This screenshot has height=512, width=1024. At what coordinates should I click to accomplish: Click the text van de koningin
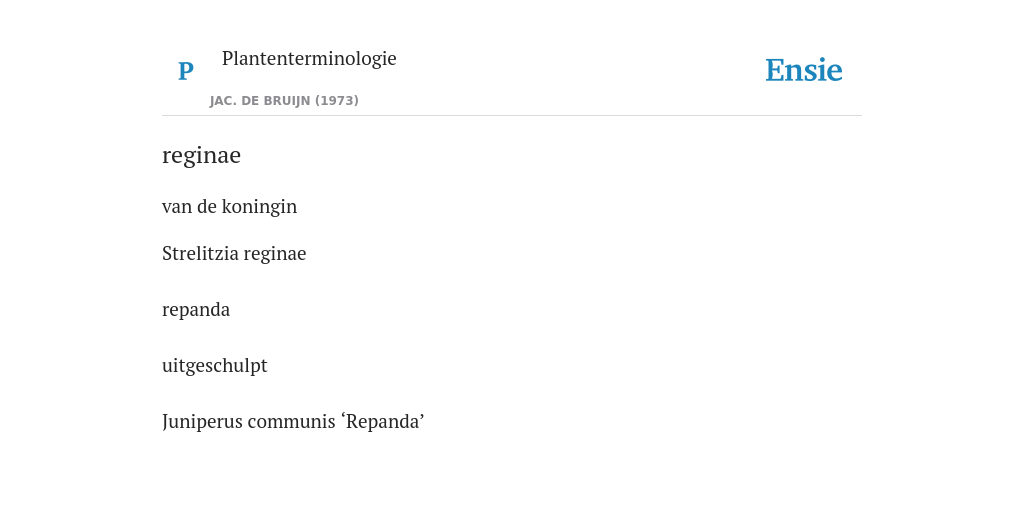click(229, 206)
